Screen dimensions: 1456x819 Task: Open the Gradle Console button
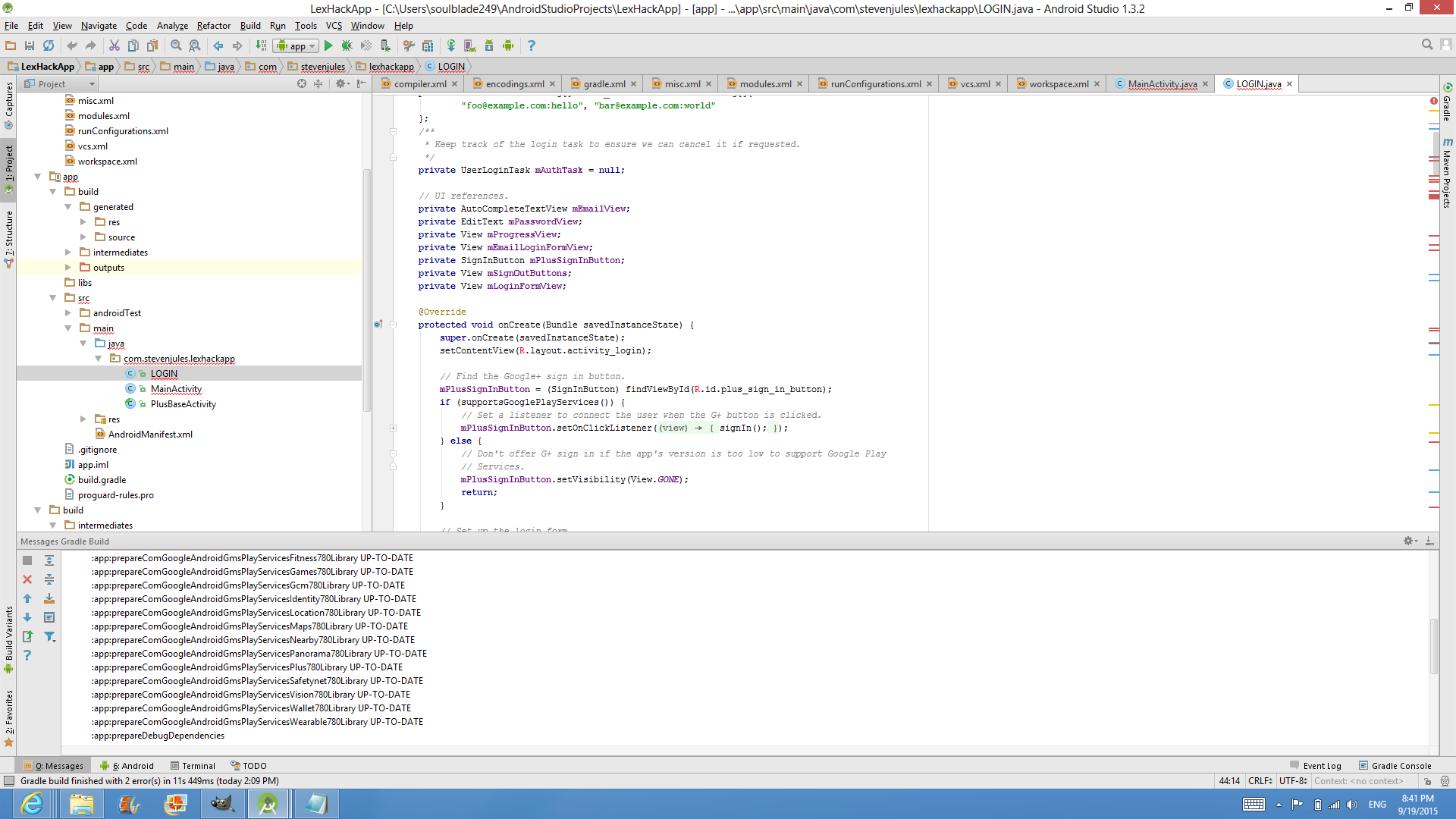pyautogui.click(x=1395, y=766)
